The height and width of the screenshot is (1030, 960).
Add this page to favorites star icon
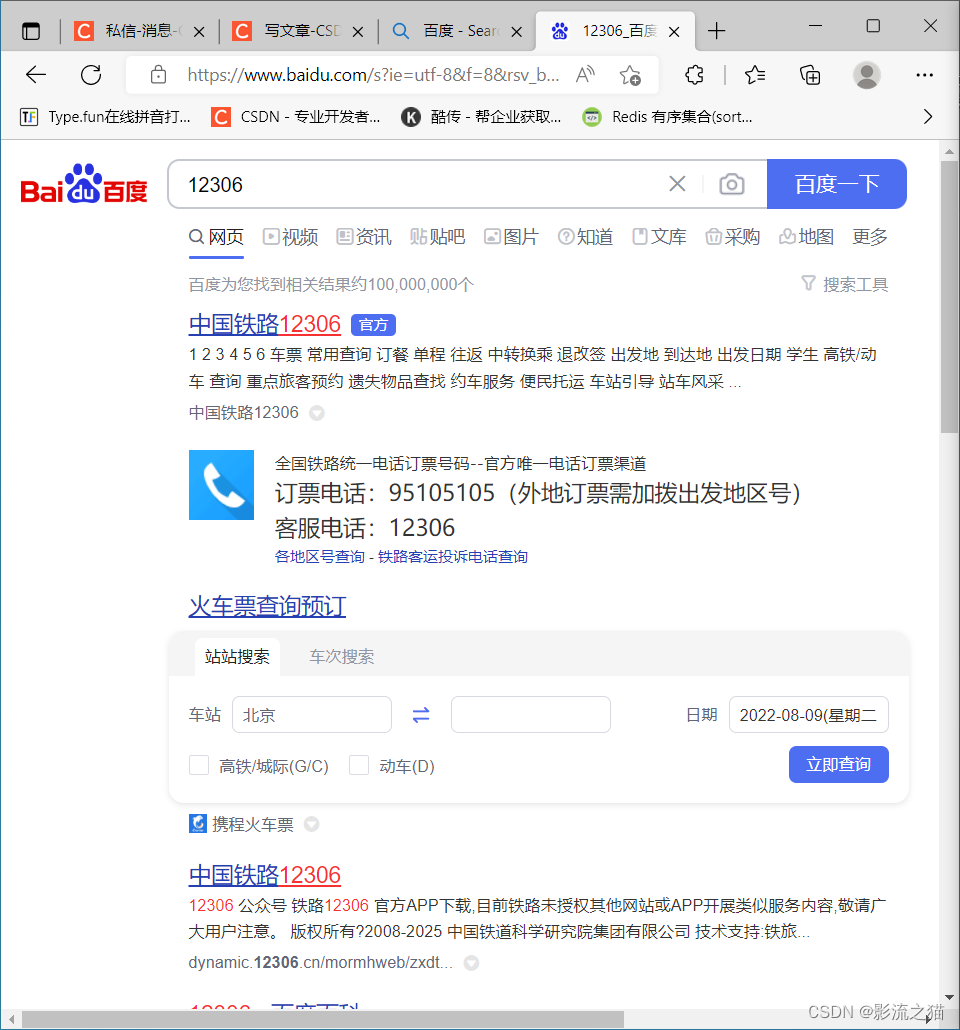tap(630, 75)
